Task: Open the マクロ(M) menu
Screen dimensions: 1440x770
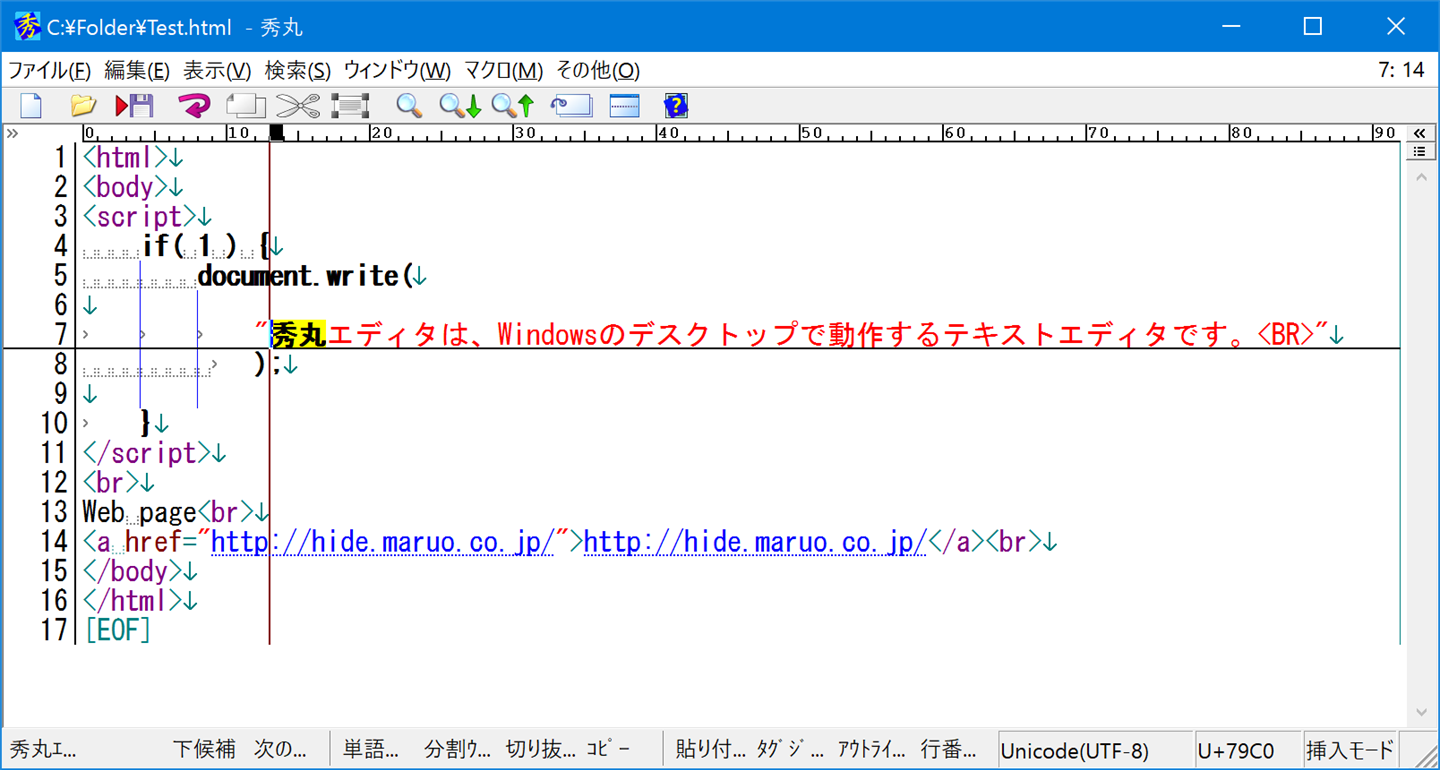Action: 503,71
